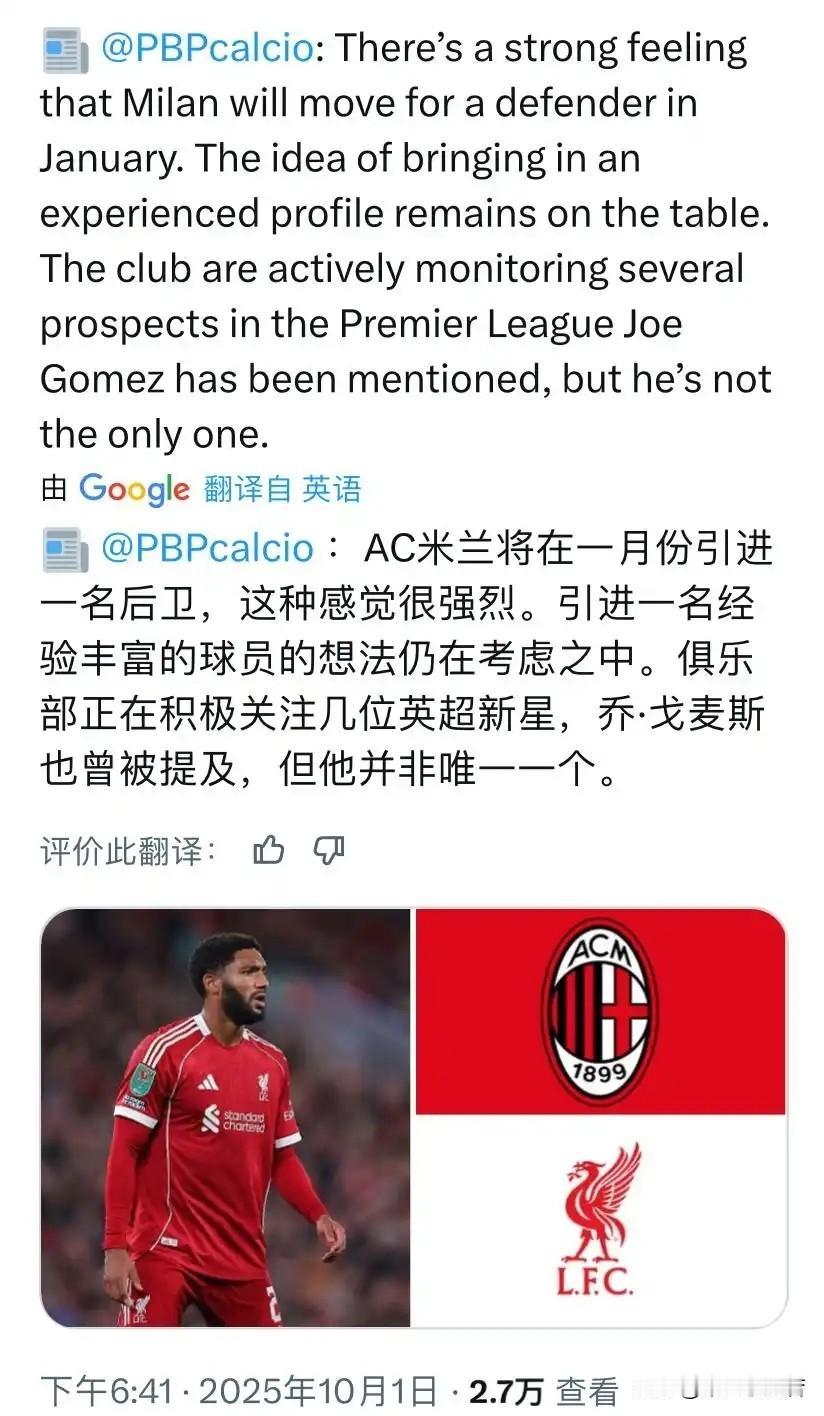Click the Adidas logo on the red jersey

[x=208, y=1082]
